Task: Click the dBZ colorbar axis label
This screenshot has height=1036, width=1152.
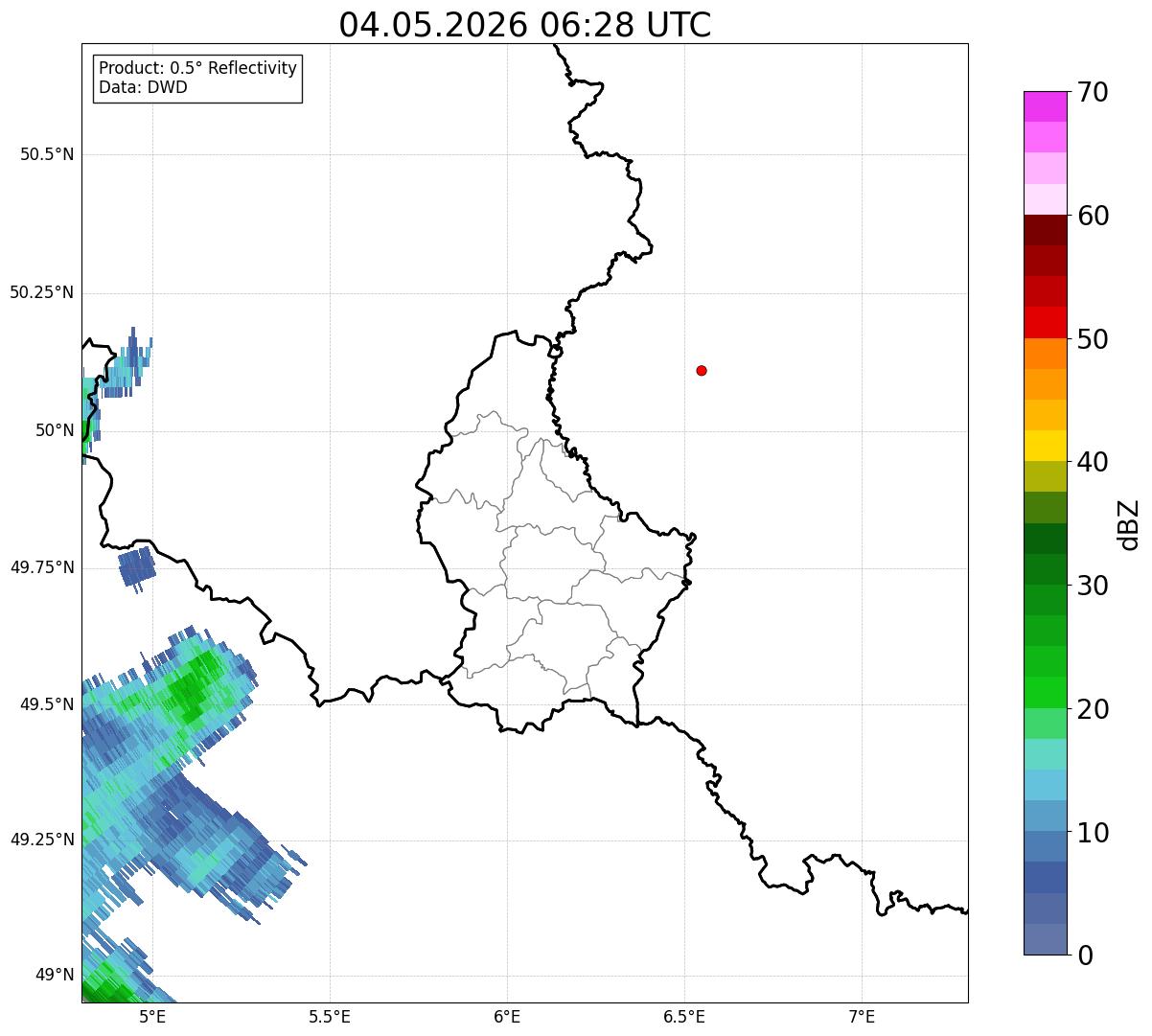Action: click(1129, 523)
